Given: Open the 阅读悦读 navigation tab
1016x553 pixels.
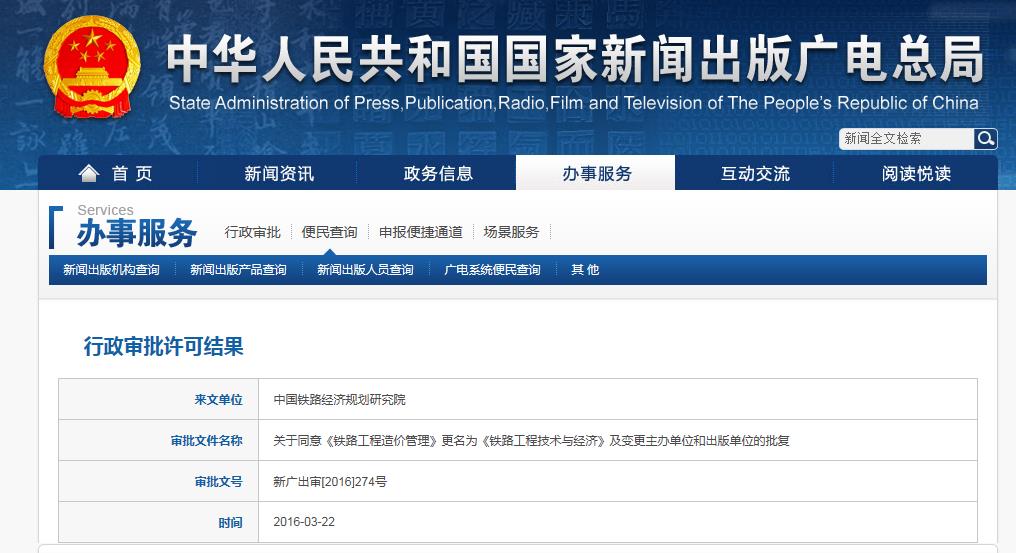Looking at the screenshot, I should tap(916, 173).
